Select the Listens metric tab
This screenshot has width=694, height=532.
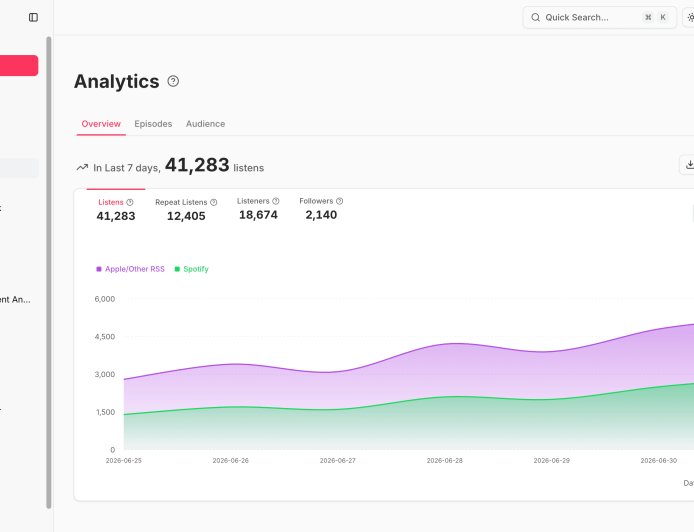pyautogui.click(x=116, y=209)
